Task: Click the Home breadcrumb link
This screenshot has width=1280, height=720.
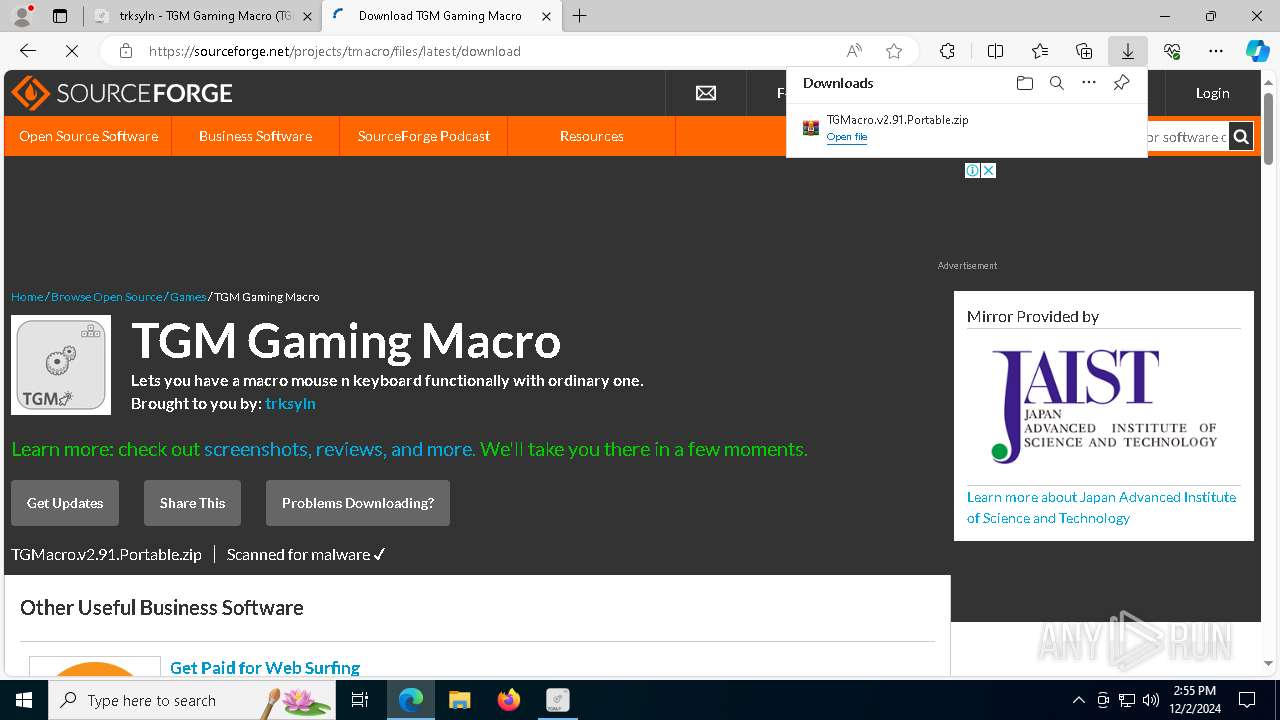Action: 27,297
